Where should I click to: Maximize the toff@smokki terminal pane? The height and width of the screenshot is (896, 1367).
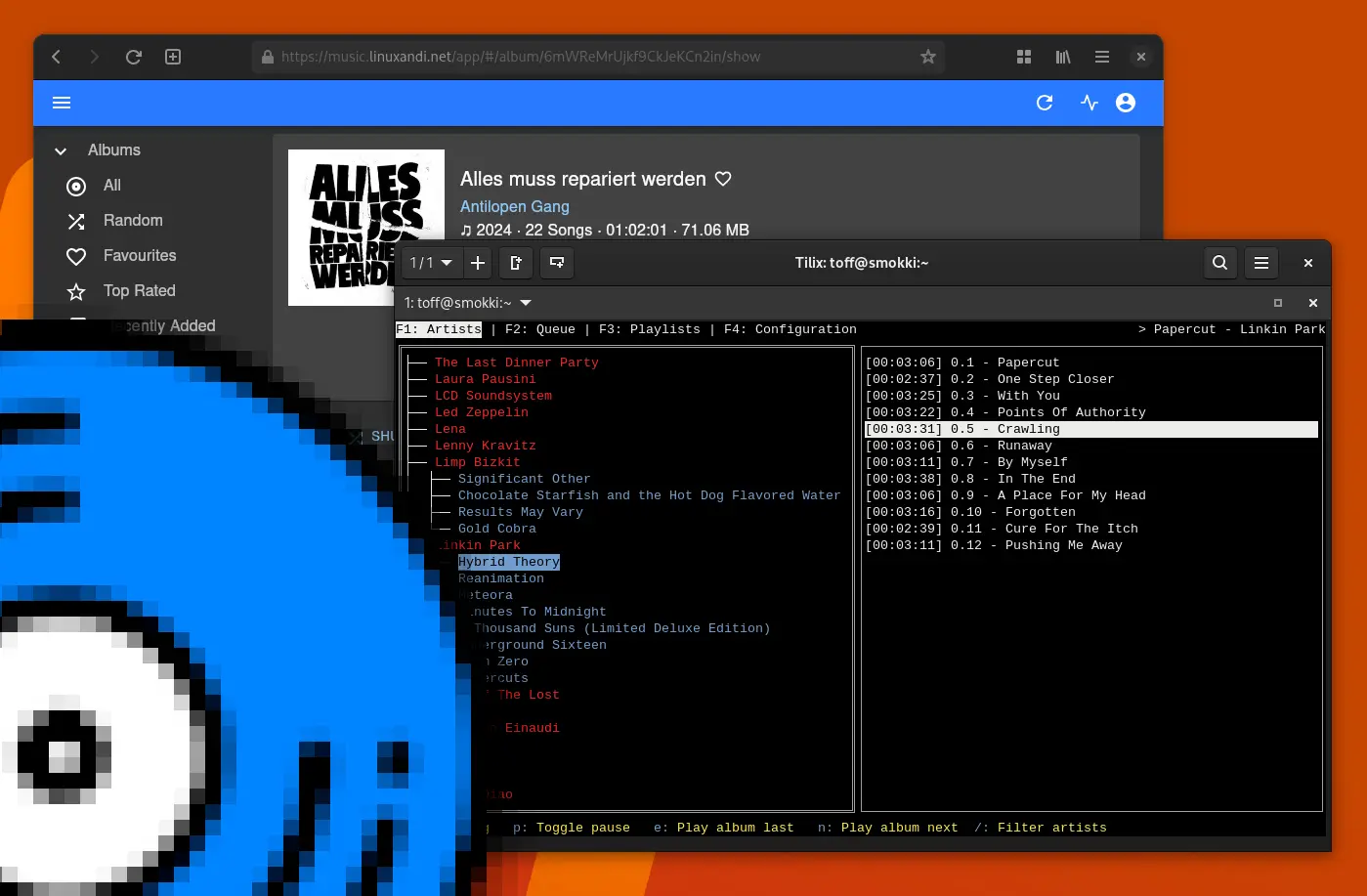tap(1278, 303)
